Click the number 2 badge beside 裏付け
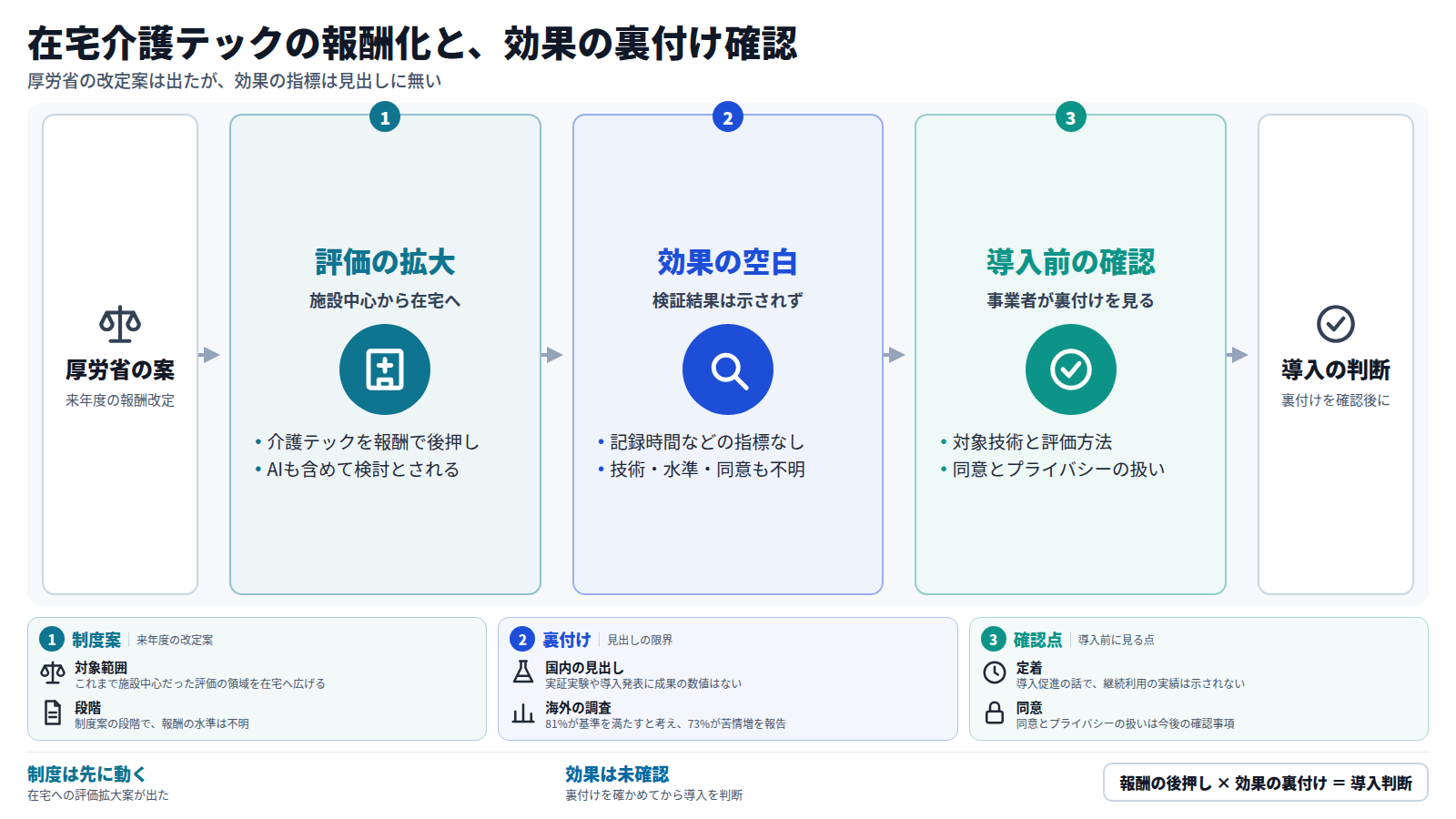 point(522,640)
